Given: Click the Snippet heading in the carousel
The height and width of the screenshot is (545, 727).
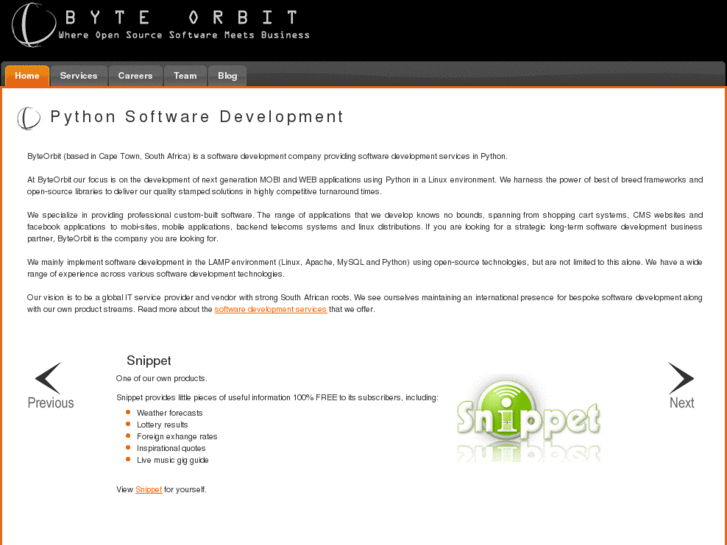Looking at the screenshot, I should [149, 360].
